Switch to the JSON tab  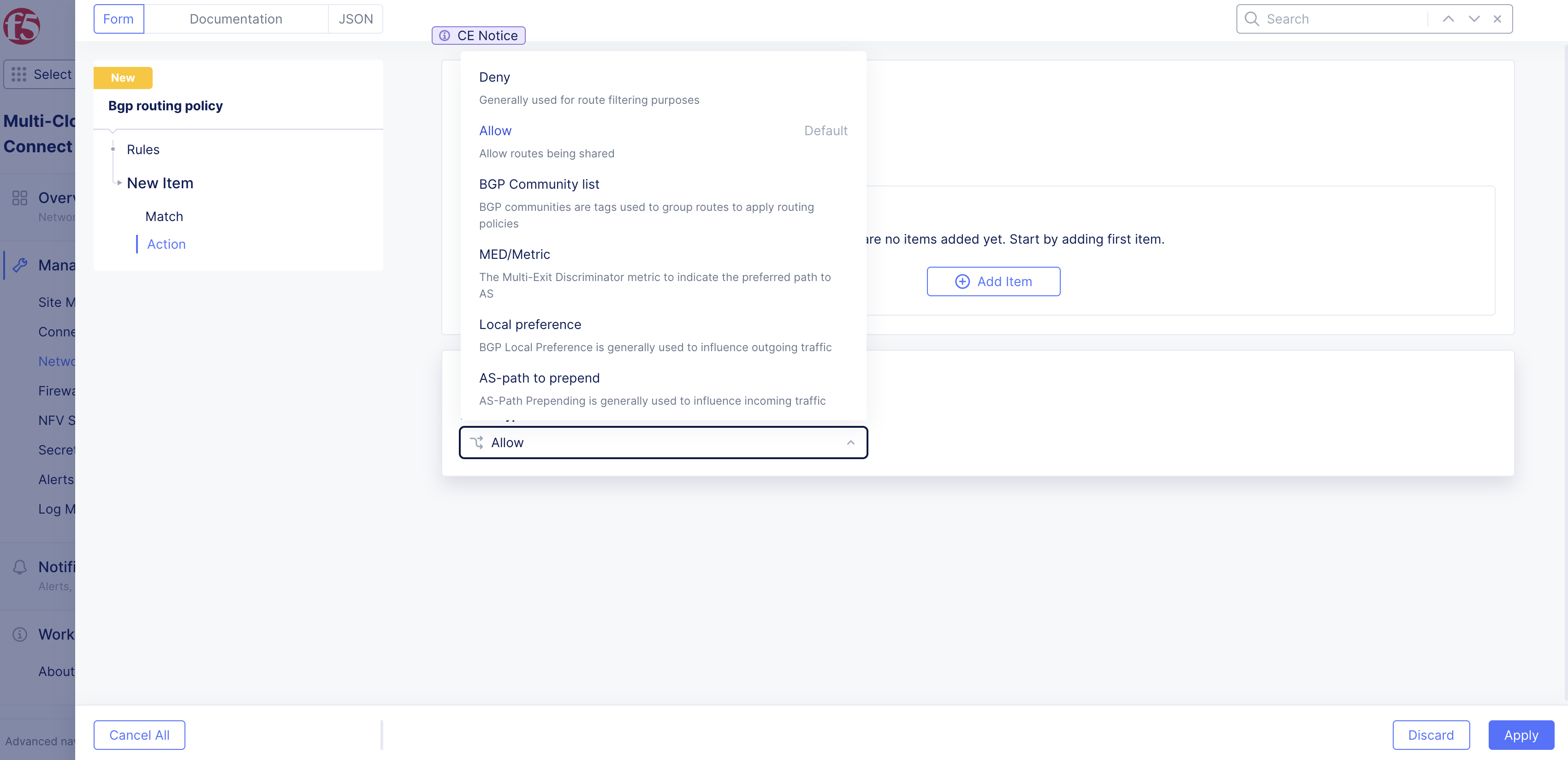[x=355, y=19]
